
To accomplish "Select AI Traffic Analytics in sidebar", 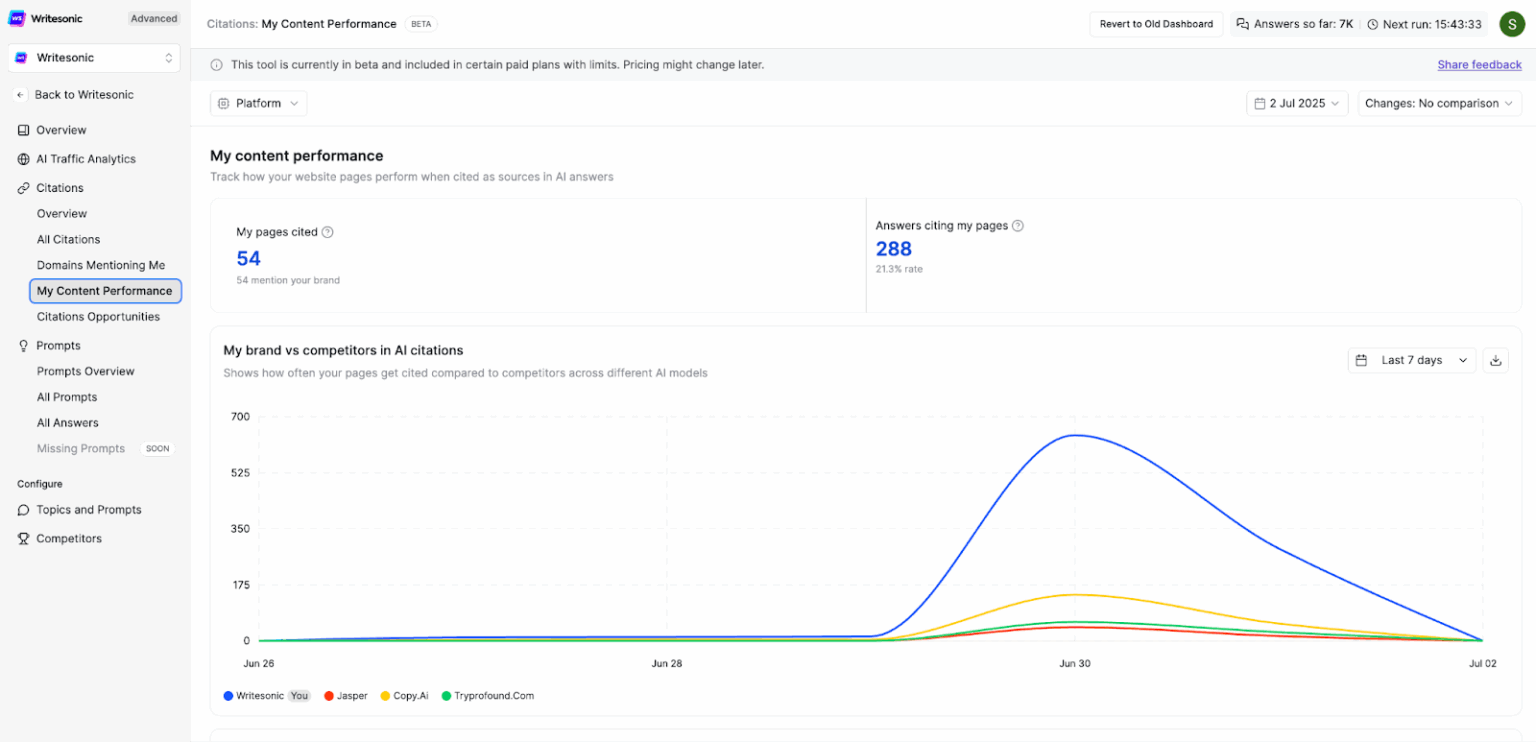I will (88, 158).
